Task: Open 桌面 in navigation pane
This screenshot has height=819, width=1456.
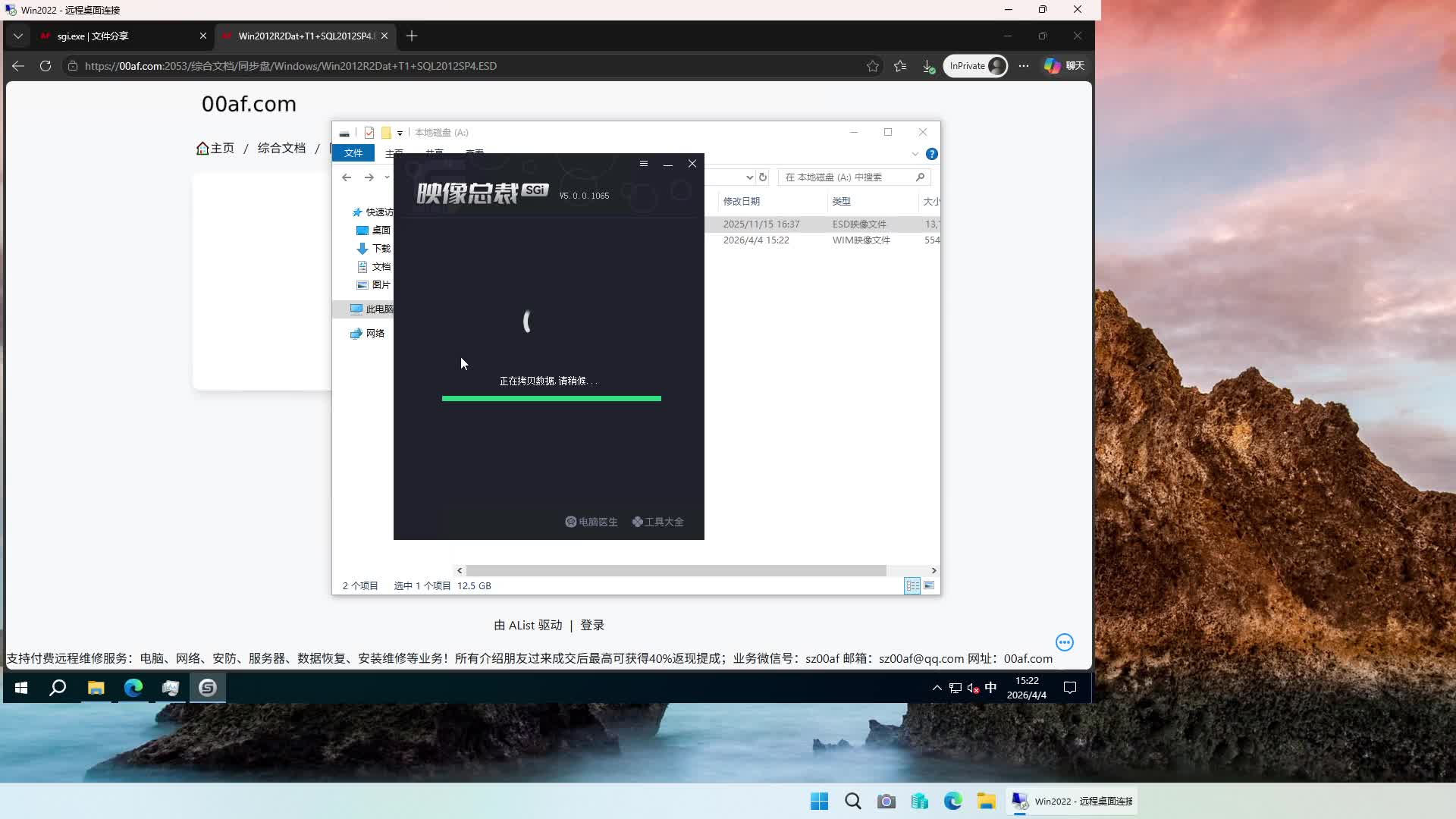Action: 374,231
